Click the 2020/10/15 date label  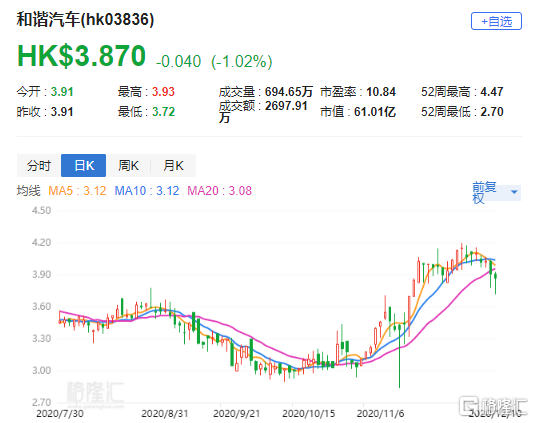[309, 413]
